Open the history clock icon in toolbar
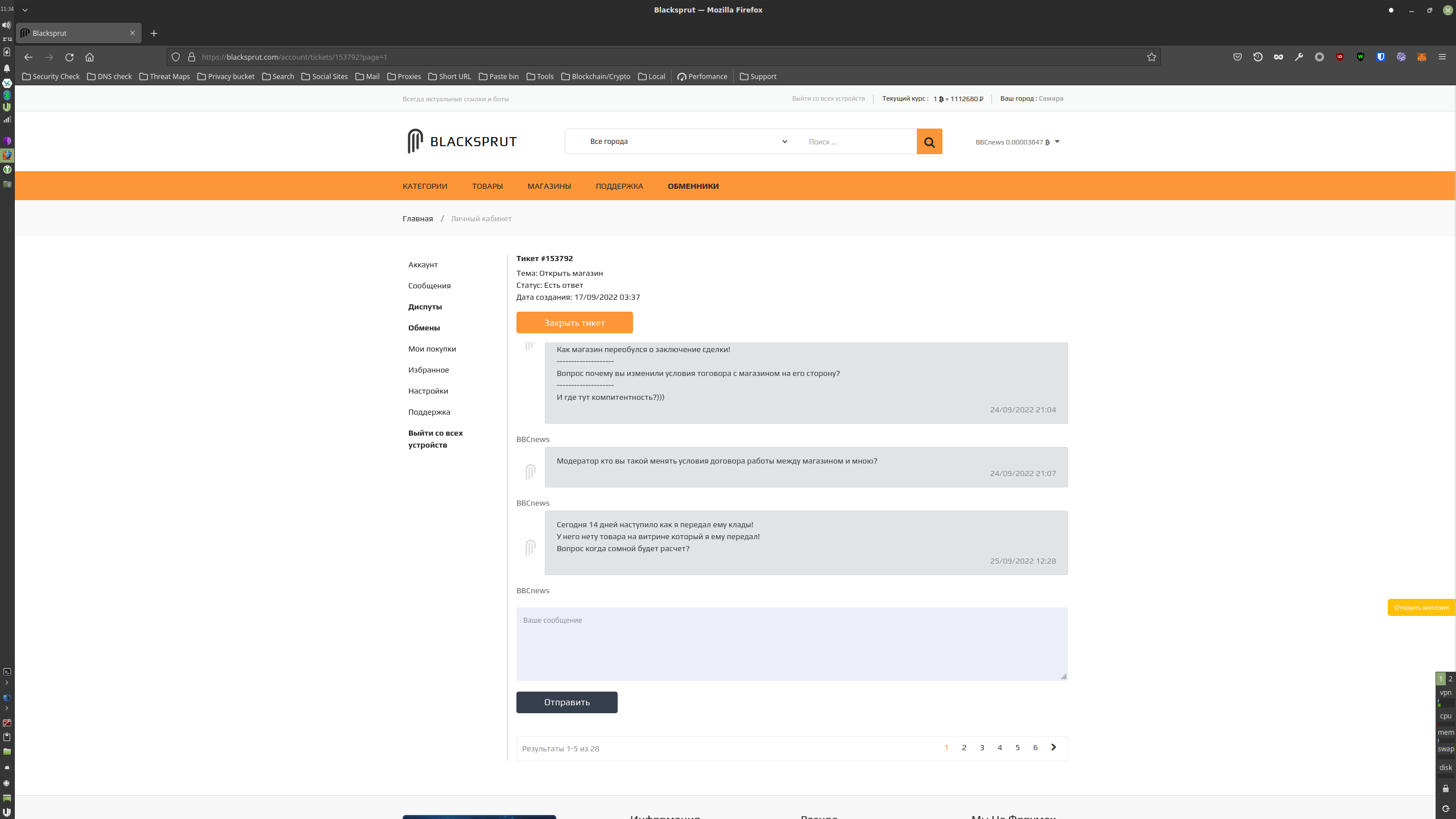The image size is (1456, 819). pos(1258,57)
